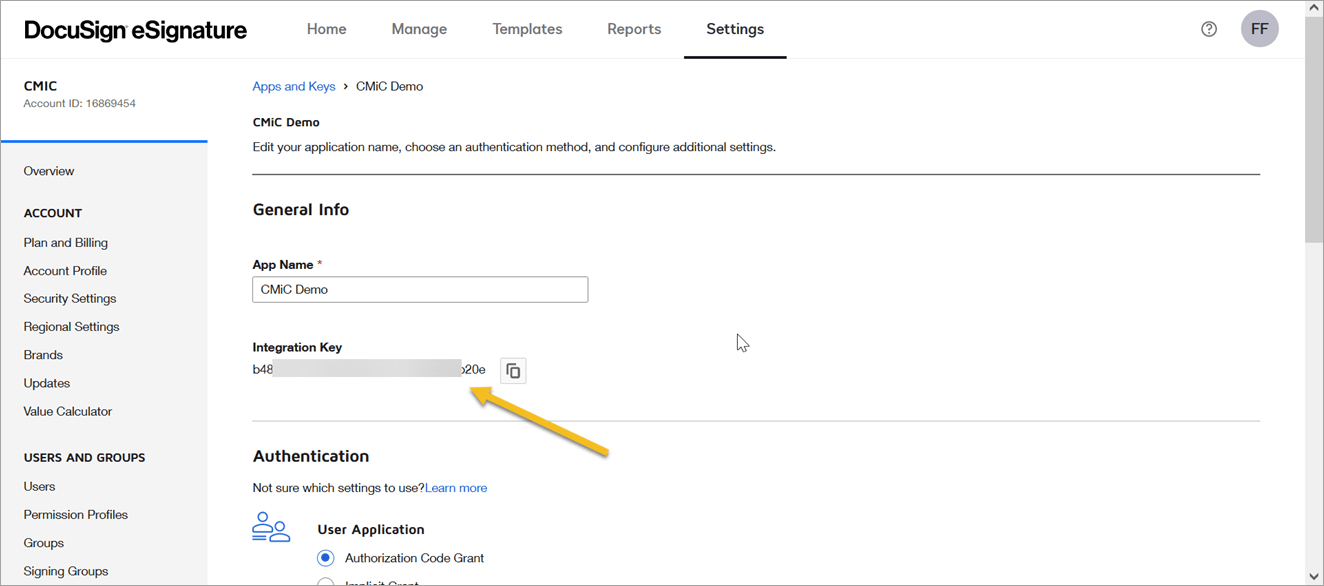Image resolution: width=1324 pixels, height=586 pixels.
Task: Open the FF user avatar menu
Action: pos(1260,29)
